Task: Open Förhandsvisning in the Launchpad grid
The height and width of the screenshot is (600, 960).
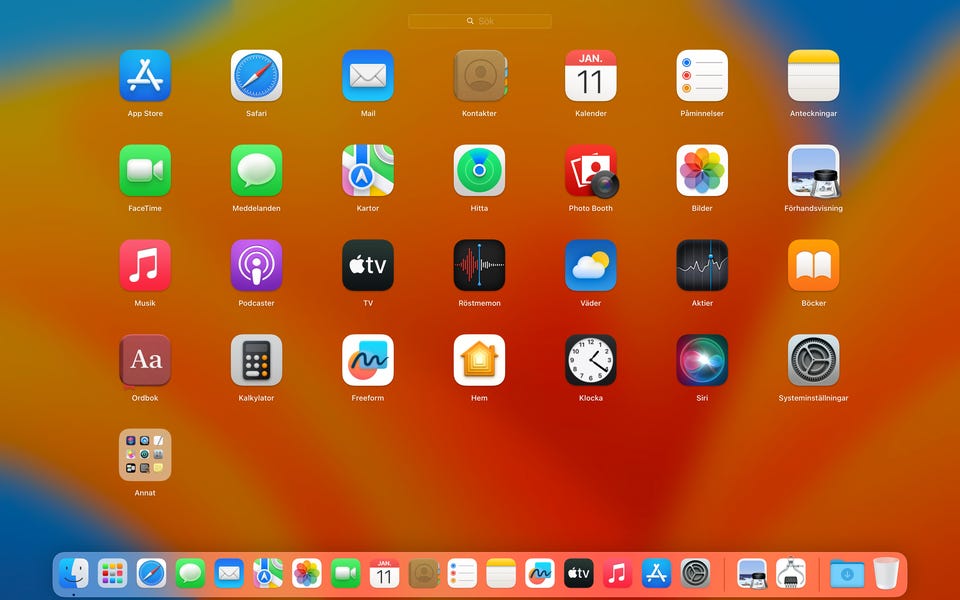Action: point(814,170)
